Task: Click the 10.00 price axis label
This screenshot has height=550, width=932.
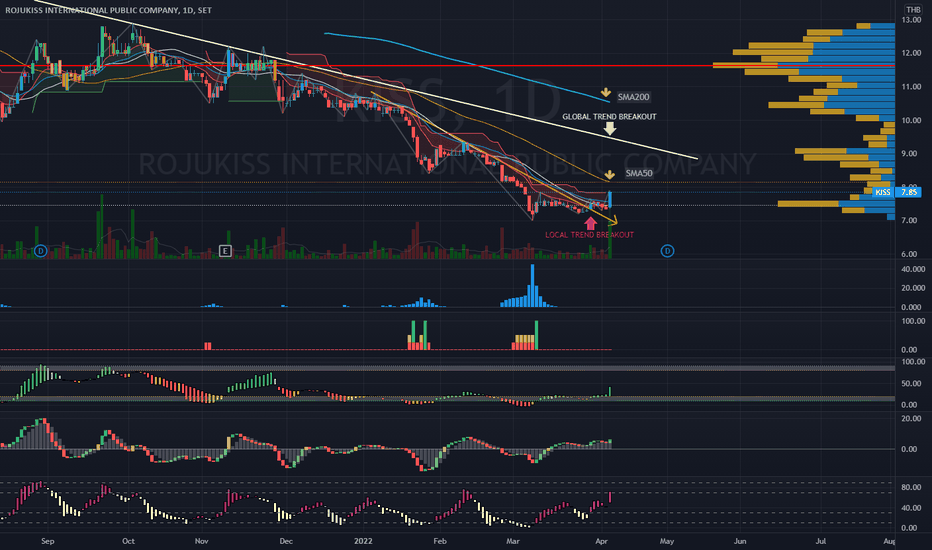Action: coord(911,120)
